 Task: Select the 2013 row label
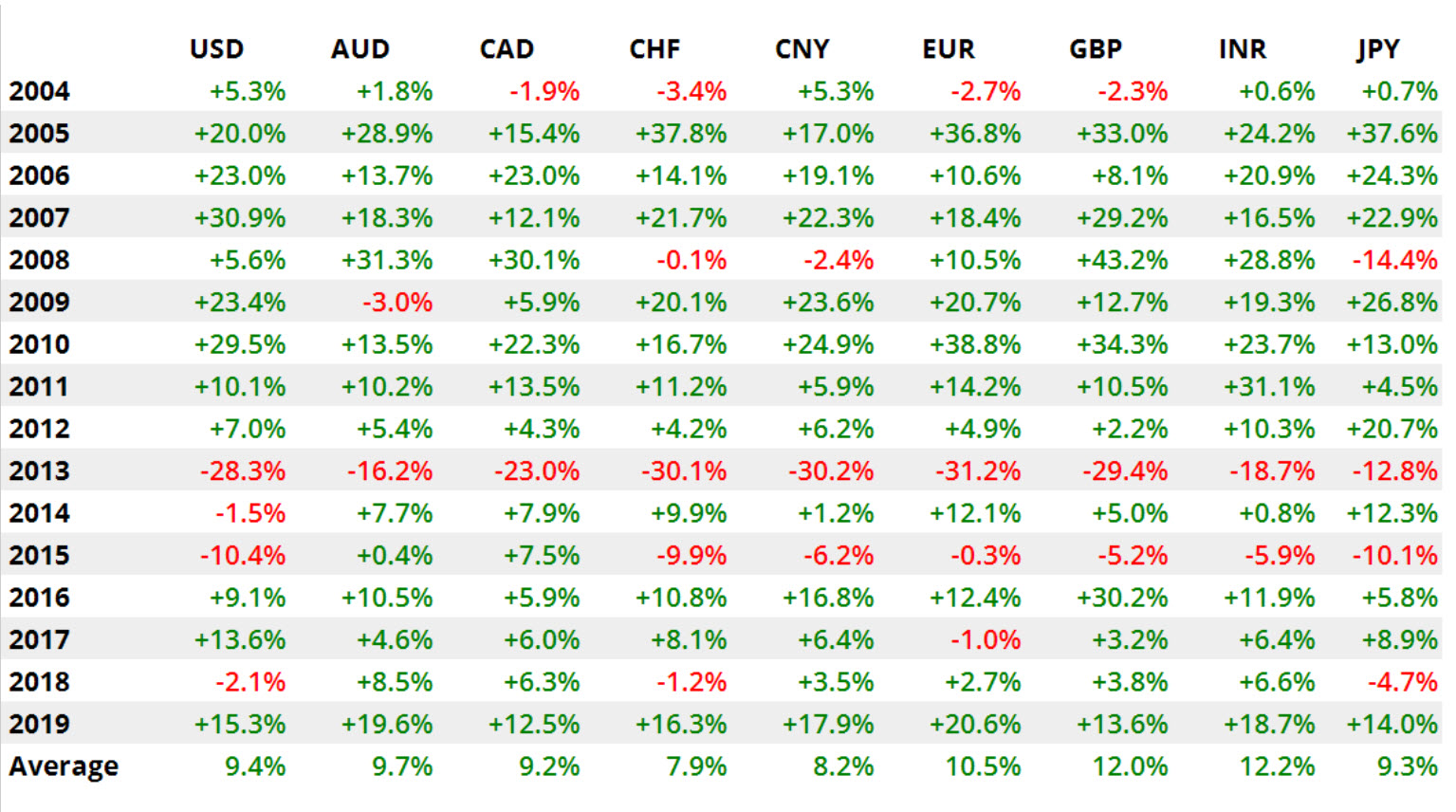point(40,471)
